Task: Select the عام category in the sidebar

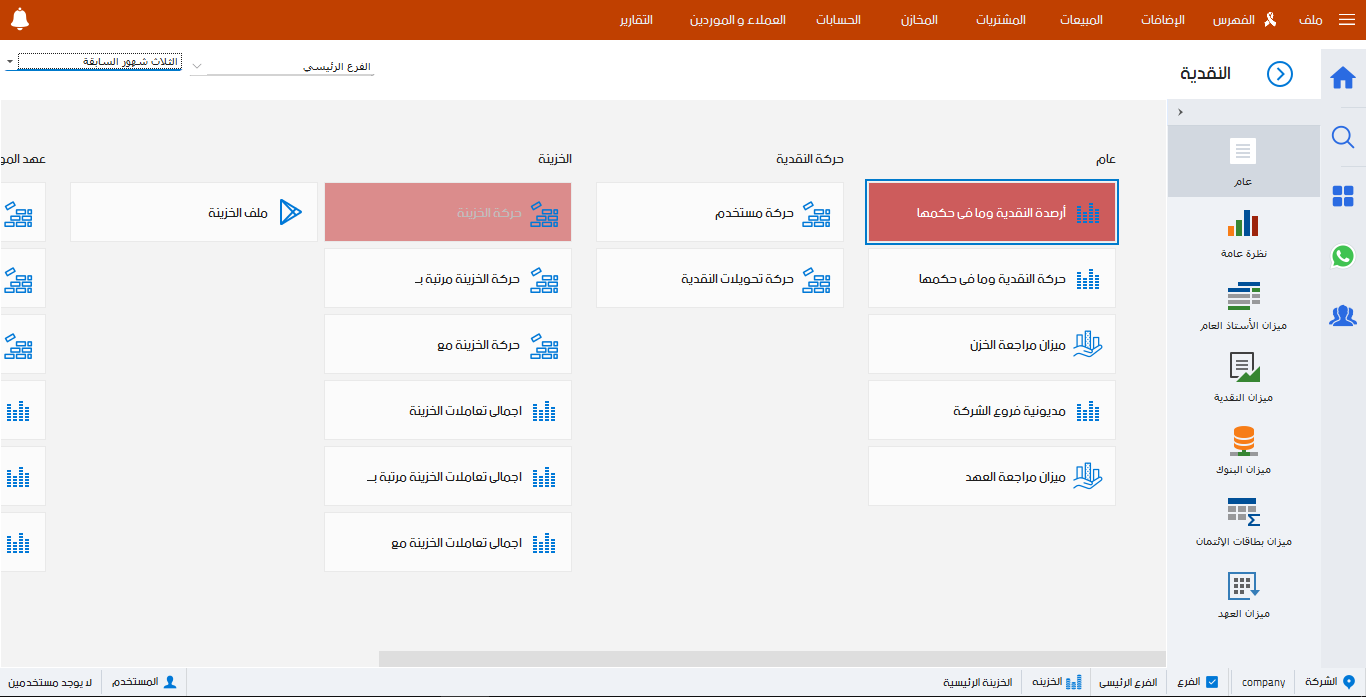Action: point(1243,160)
